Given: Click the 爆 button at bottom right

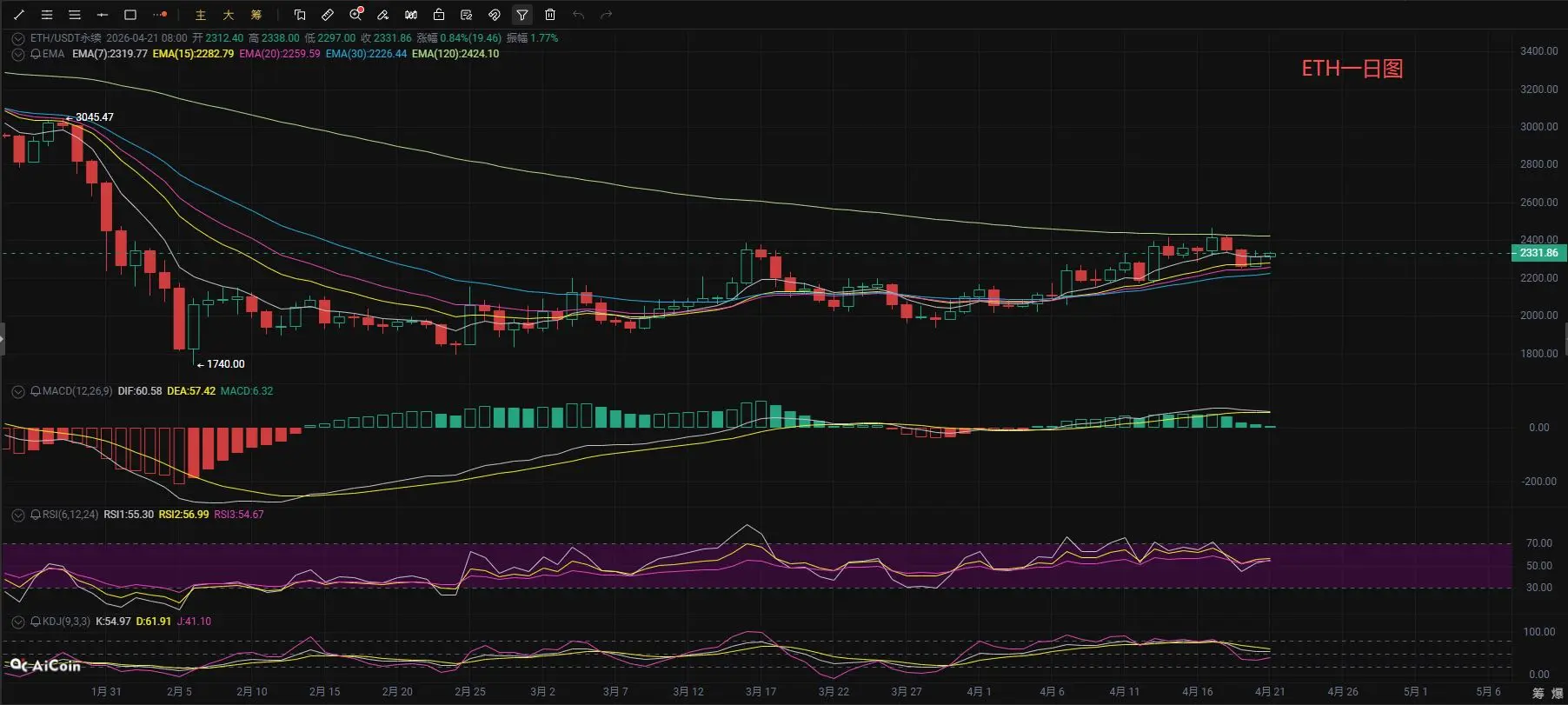Looking at the screenshot, I should coord(1557,693).
